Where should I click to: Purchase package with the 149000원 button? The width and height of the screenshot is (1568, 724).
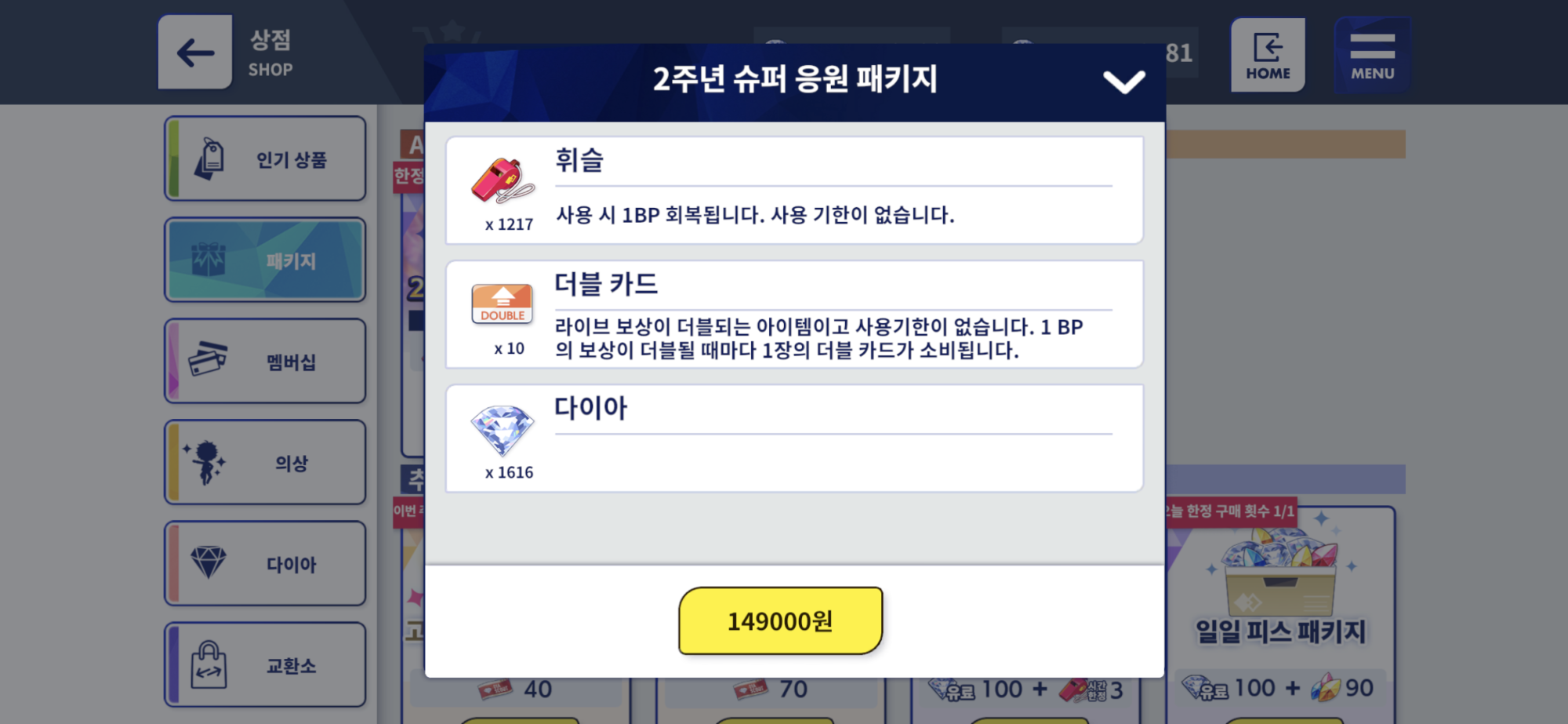pyautogui.click(x=780, y=620)
